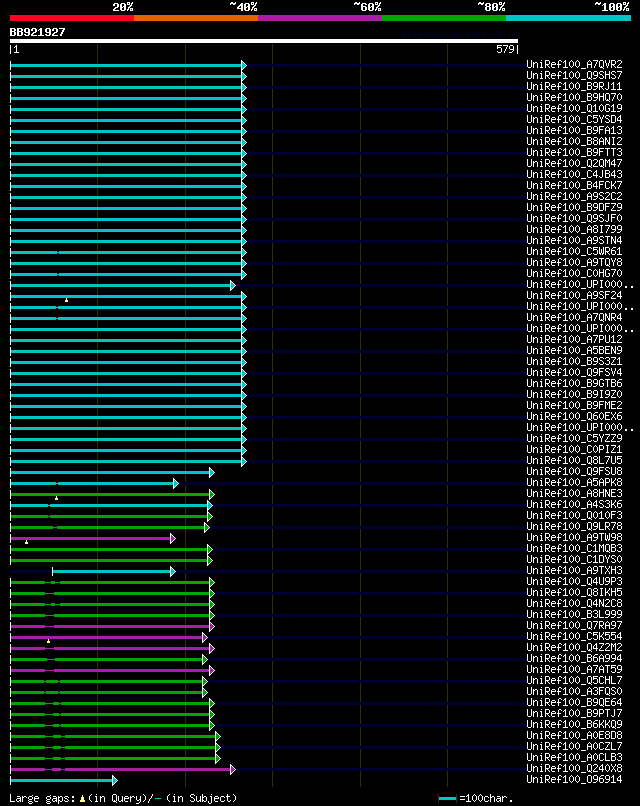Open the UniRef100_Q10G19 hit label
The image size is (640, 806).
[574, 108]
